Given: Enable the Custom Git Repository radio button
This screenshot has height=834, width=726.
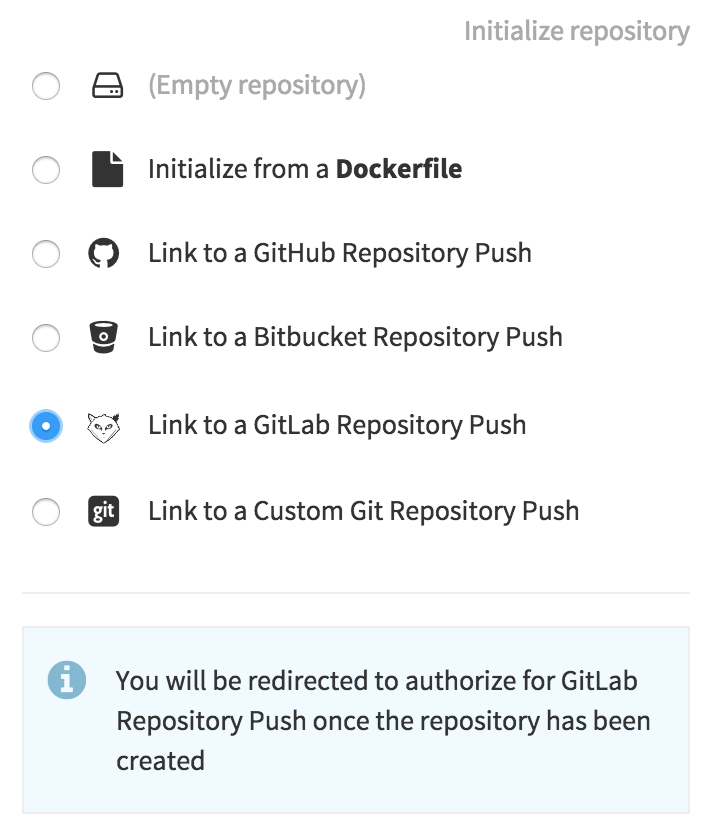Looking at the screenshot, I should 46,512.
